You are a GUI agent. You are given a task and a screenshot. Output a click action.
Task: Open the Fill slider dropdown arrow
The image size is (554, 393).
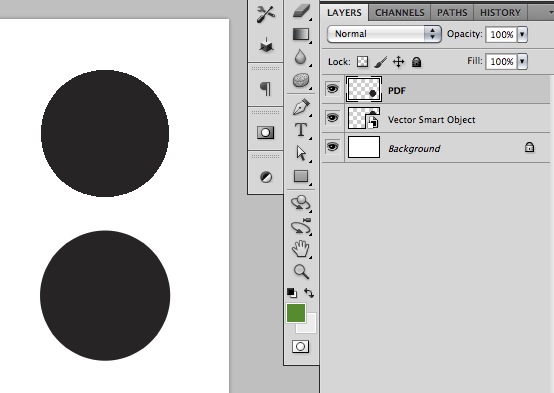click(x=522, y=61)
